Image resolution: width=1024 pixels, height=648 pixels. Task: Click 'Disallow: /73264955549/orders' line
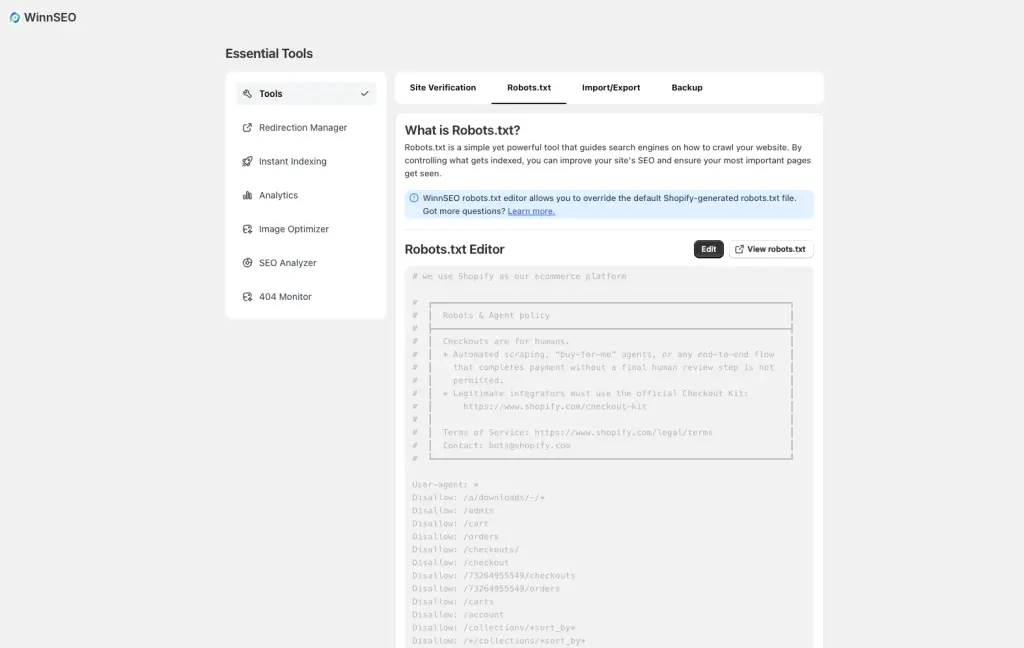click(486, 589)
